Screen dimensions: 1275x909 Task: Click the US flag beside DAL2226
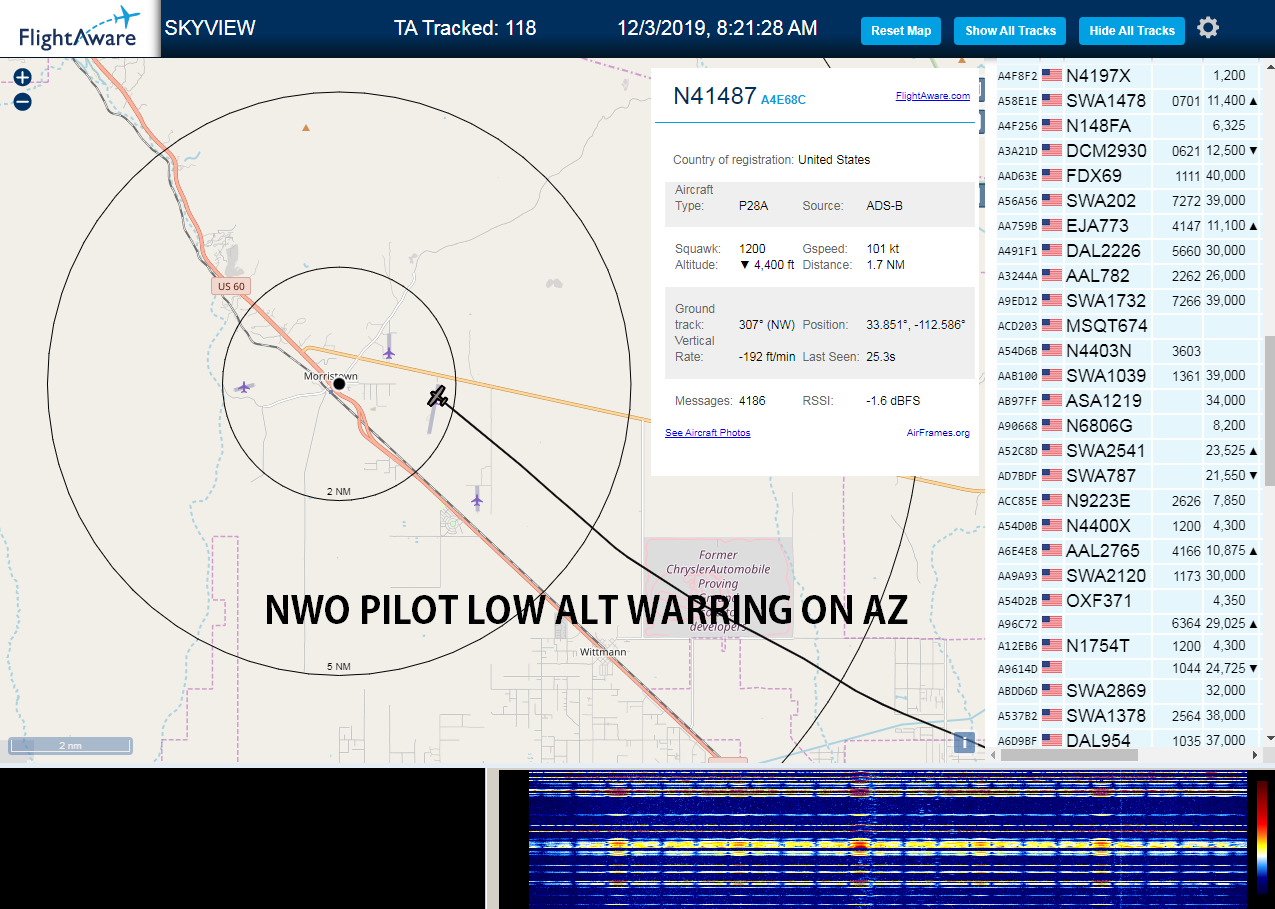pos(1052,250)
